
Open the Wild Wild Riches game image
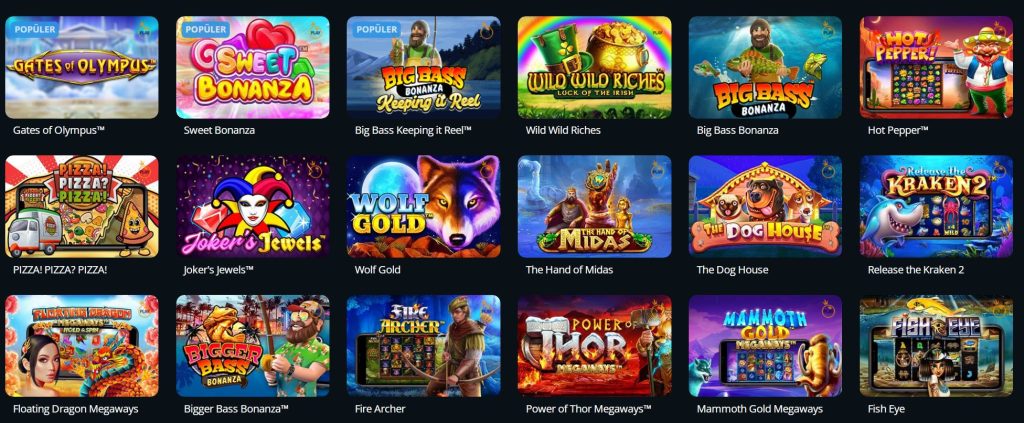point(595,67)
